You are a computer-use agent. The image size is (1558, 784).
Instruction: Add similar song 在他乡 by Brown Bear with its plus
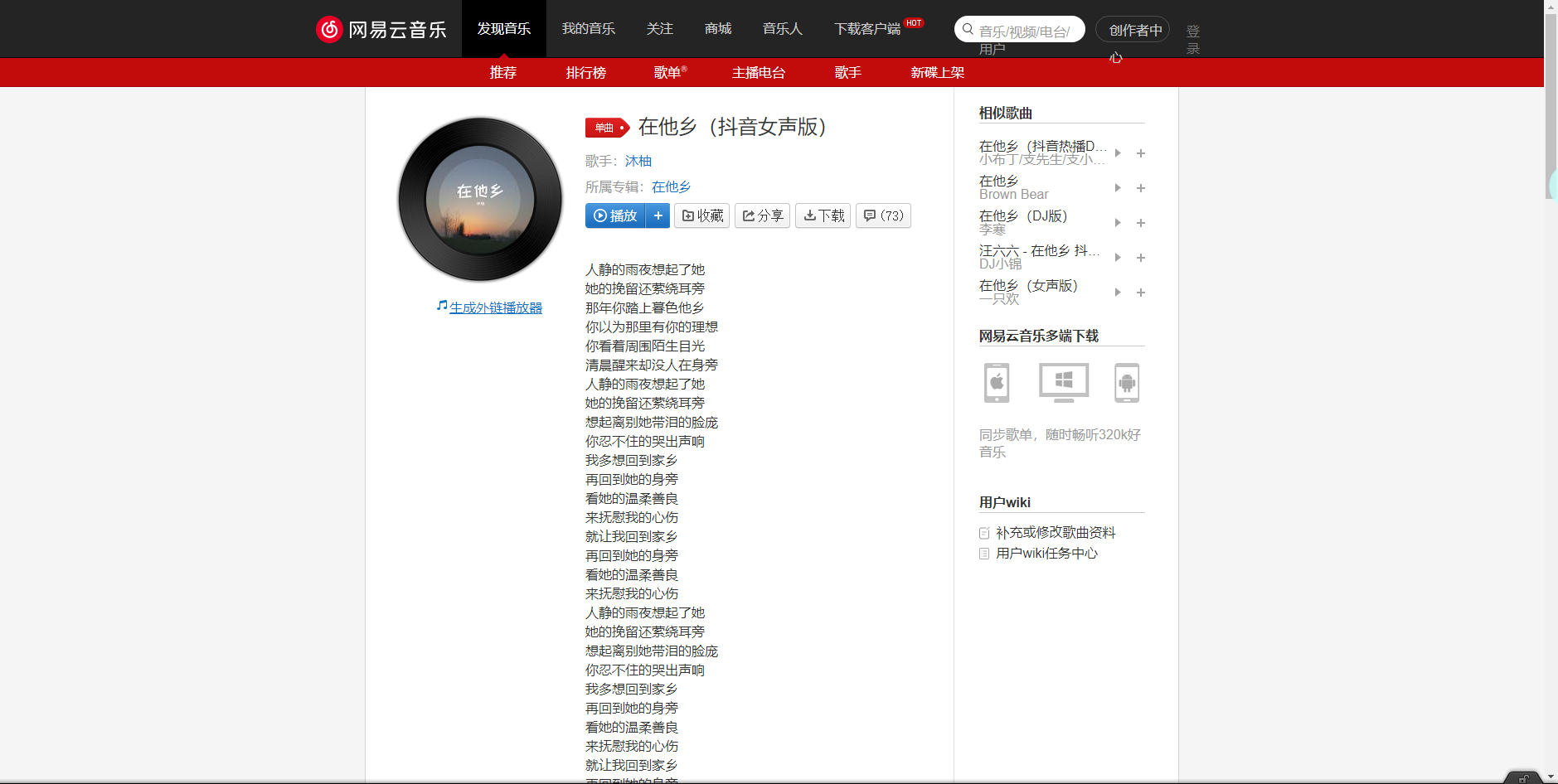1140,188
